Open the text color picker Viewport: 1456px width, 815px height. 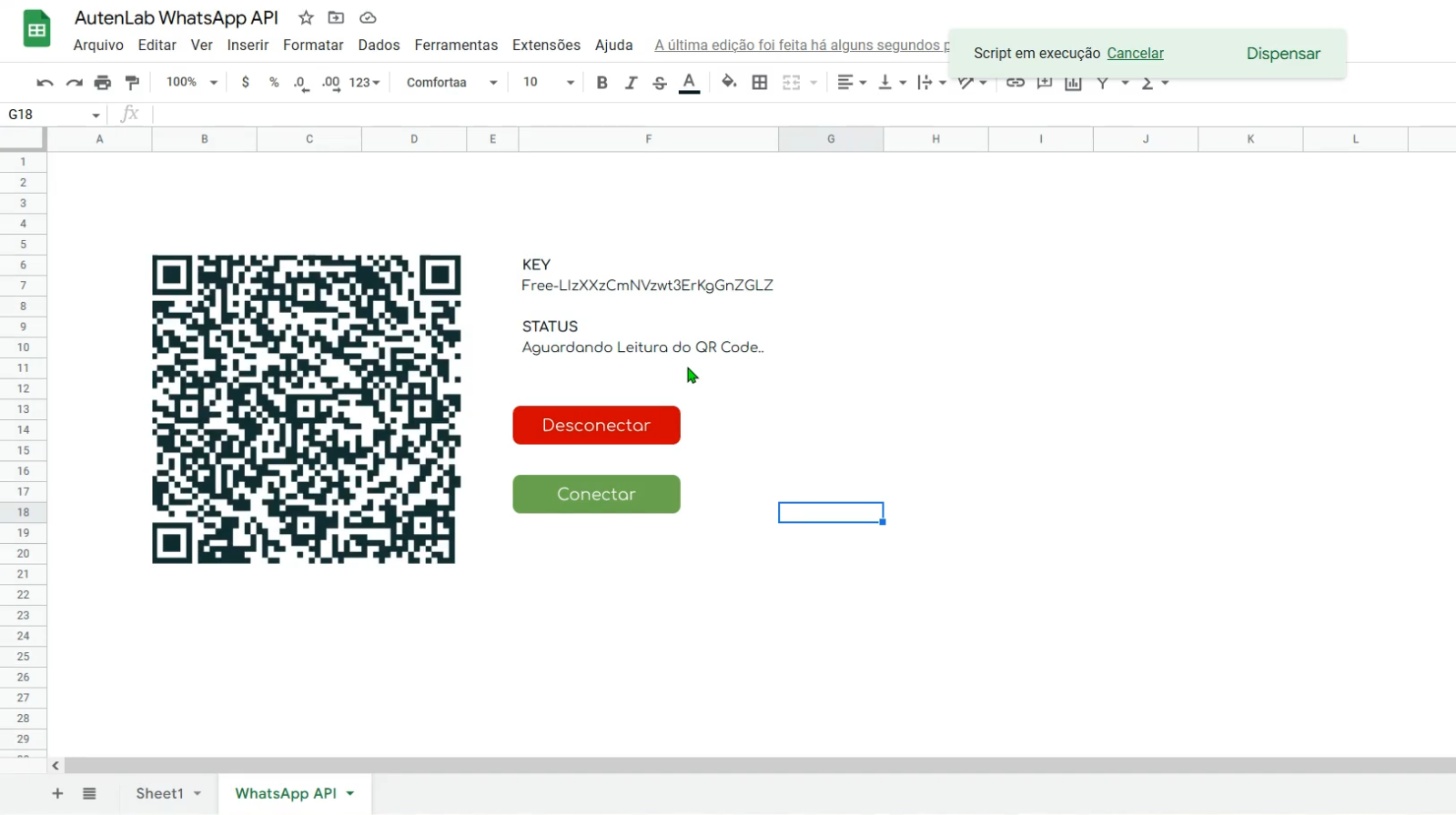(690, 83)
